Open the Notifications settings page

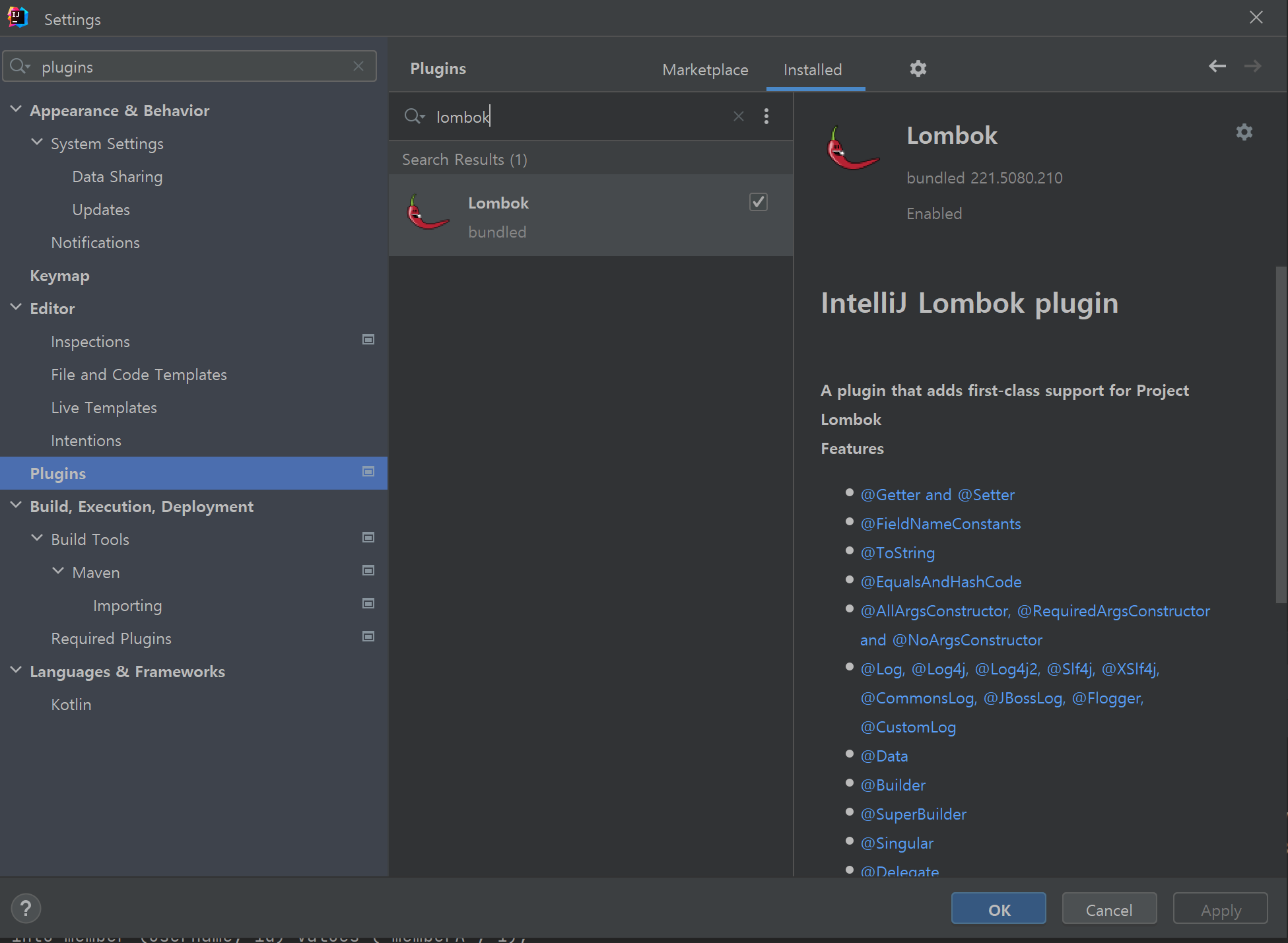tap(96, 243)
